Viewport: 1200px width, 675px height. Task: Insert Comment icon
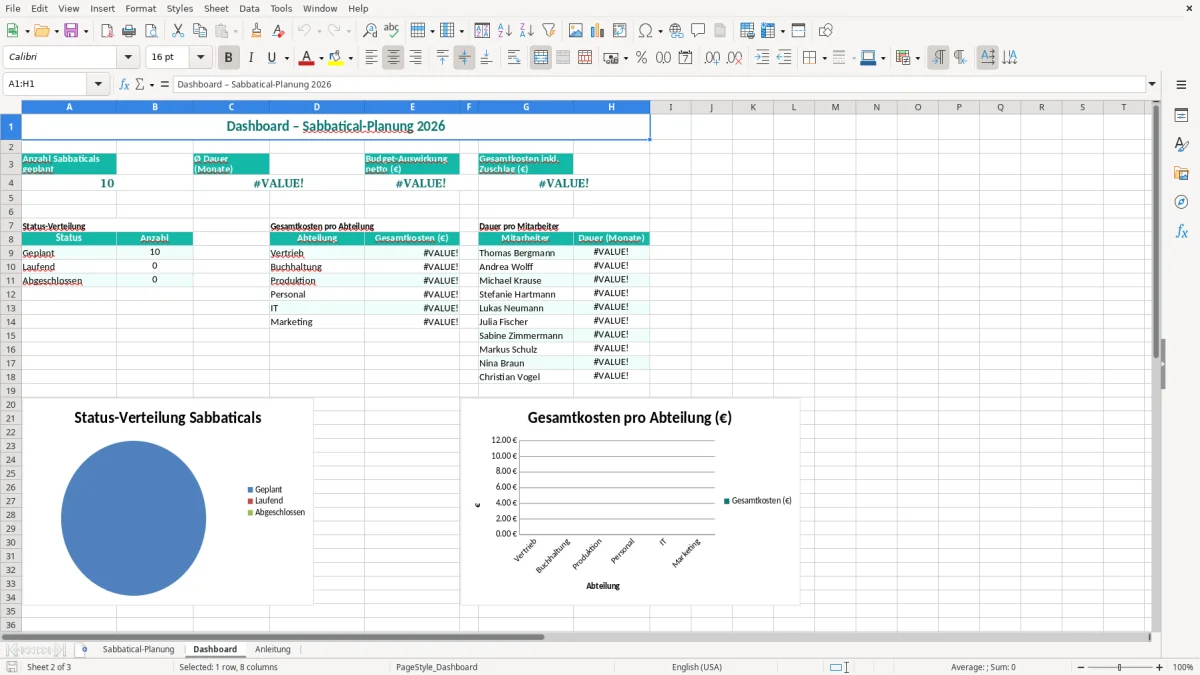pos(698,31)
